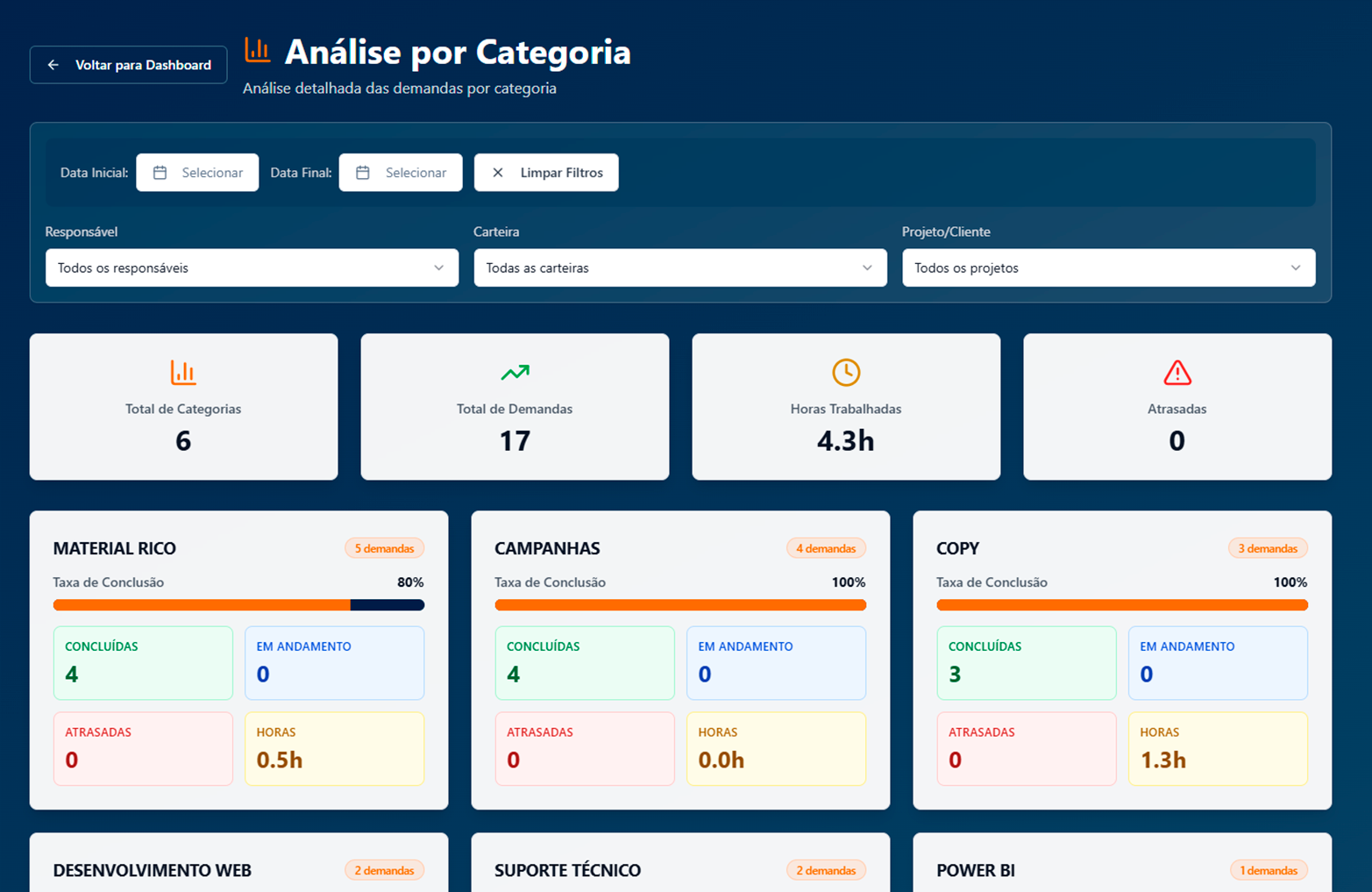Click the "Responsável" filter label
The width and height of the screenshot is (1372, 892).
pyautogui.click(x=82, y=232)
